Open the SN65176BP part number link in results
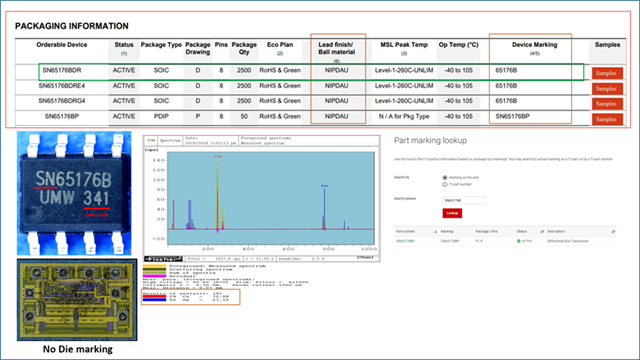This screenshot has height=360, width=640. point(405,241)
